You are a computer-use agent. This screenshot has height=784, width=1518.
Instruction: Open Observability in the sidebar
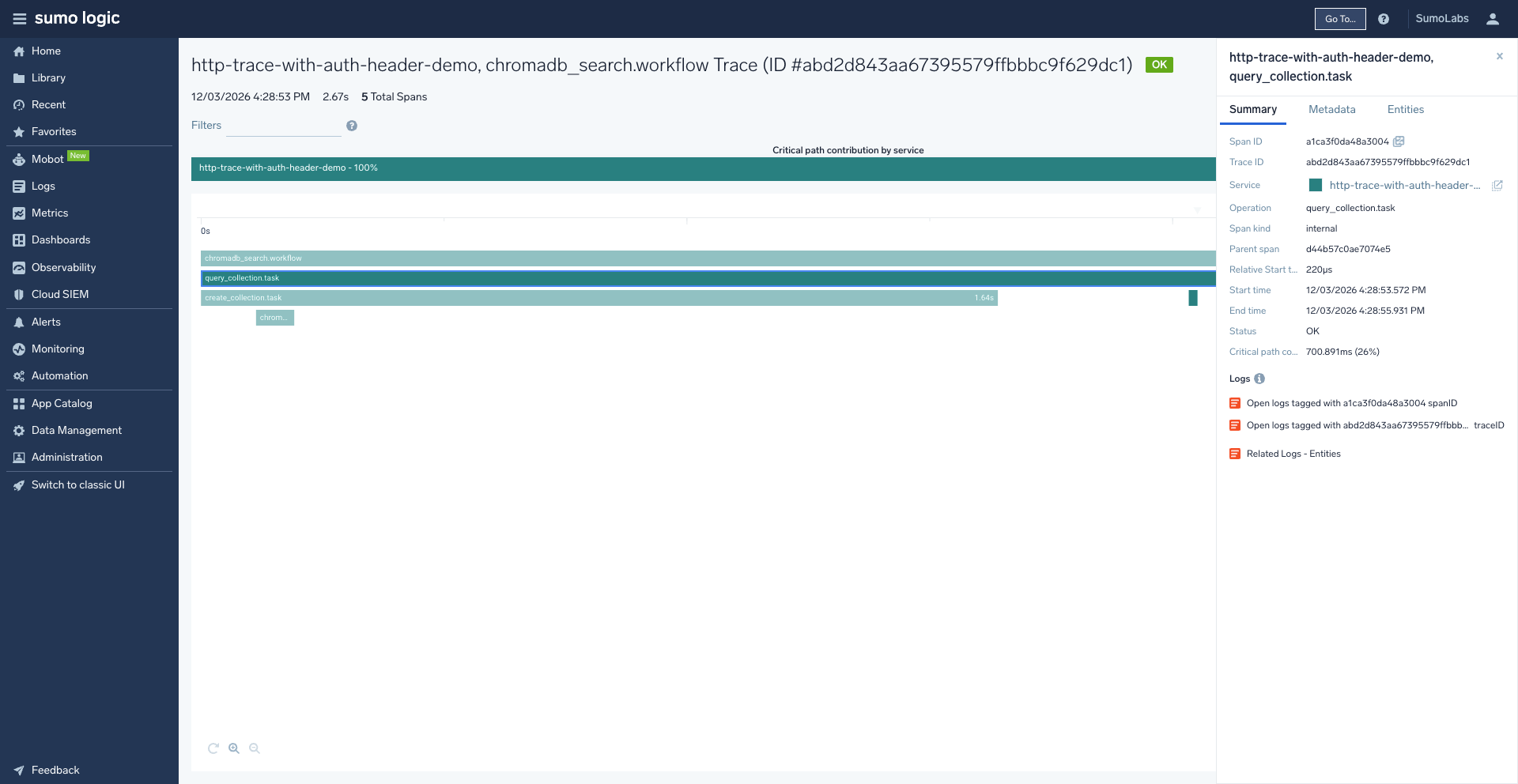pos(63,267)
